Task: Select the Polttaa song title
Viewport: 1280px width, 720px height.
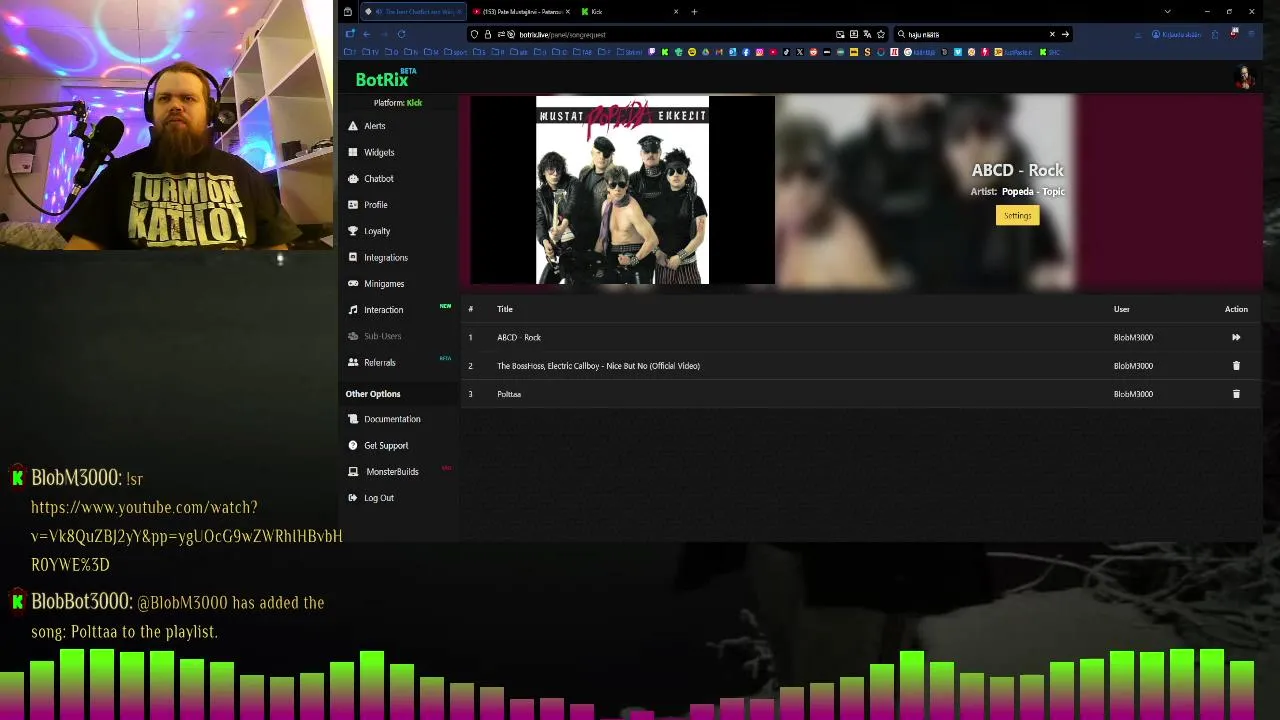Action: (x=509, y=394)
